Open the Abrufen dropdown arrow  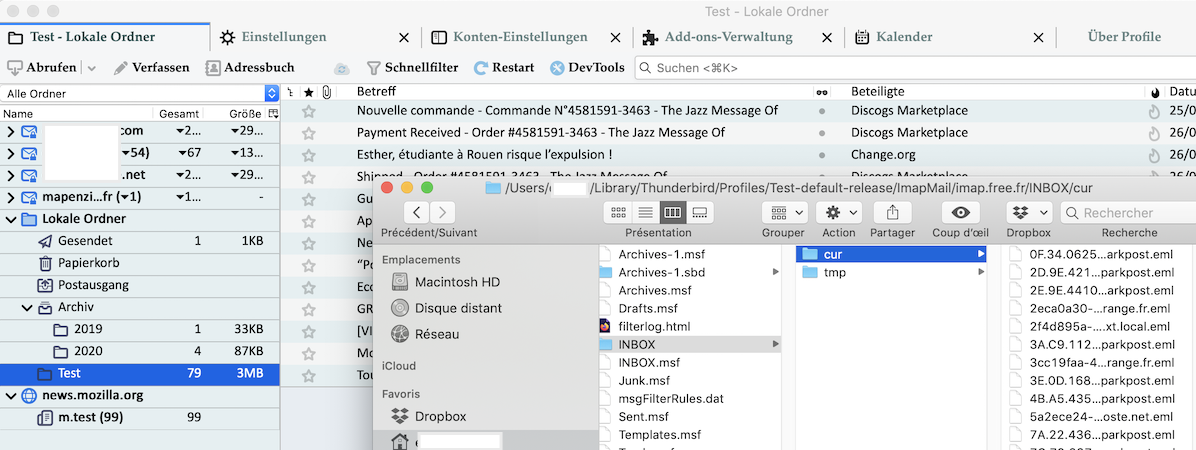pyautogui.click(x=92, y=68)
